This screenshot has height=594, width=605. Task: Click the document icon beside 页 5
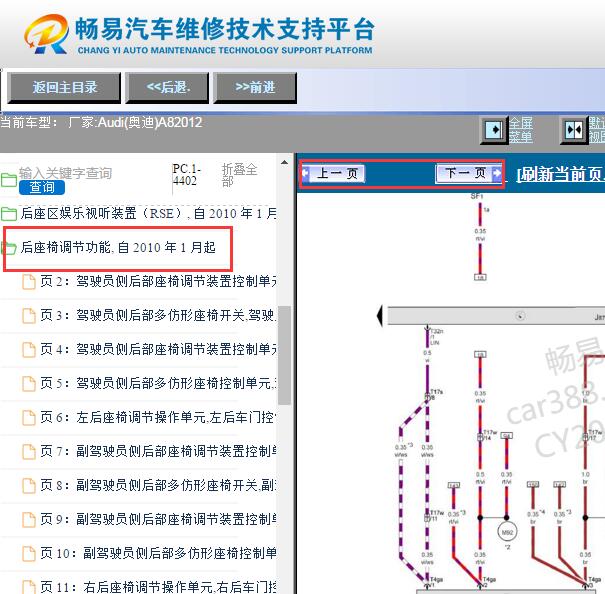tap(29, 384)
